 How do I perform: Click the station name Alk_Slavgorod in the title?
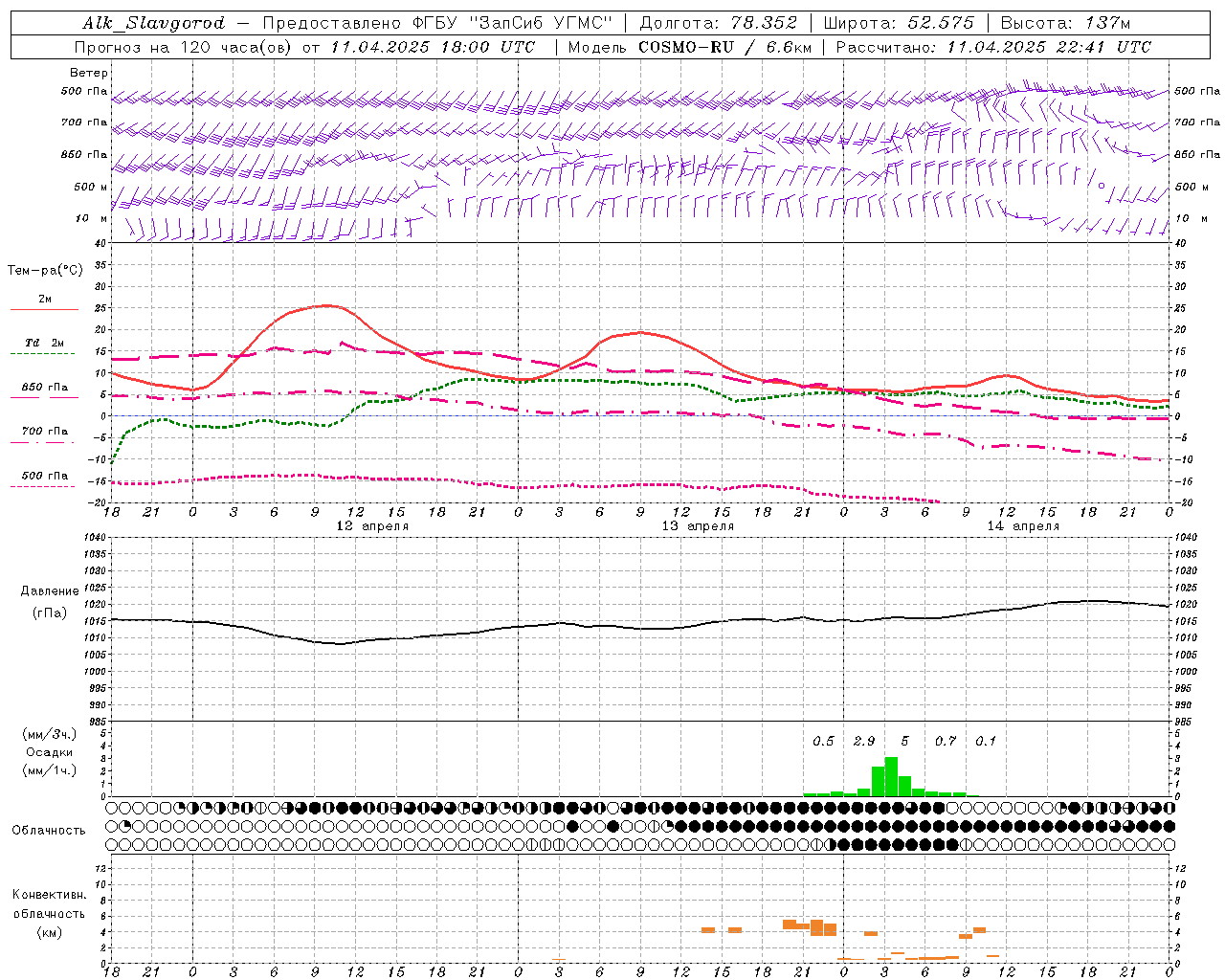pyautogui.click(x=154, y=23)
